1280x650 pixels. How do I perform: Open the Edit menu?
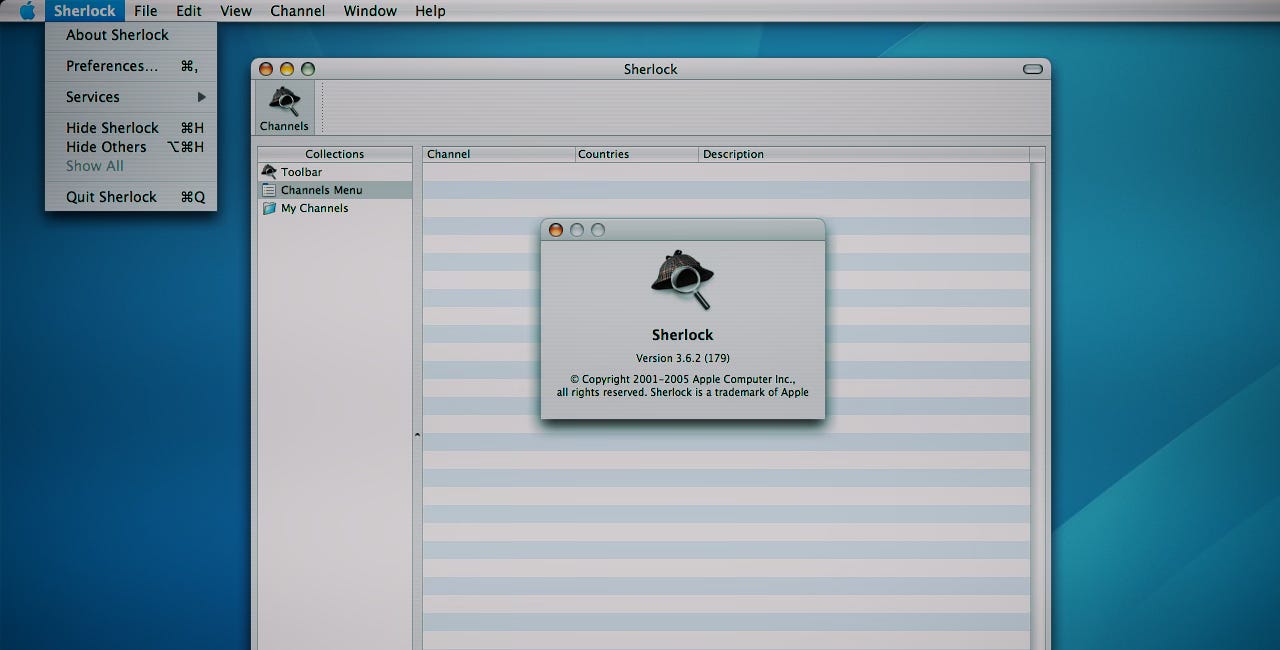[189, 11]
